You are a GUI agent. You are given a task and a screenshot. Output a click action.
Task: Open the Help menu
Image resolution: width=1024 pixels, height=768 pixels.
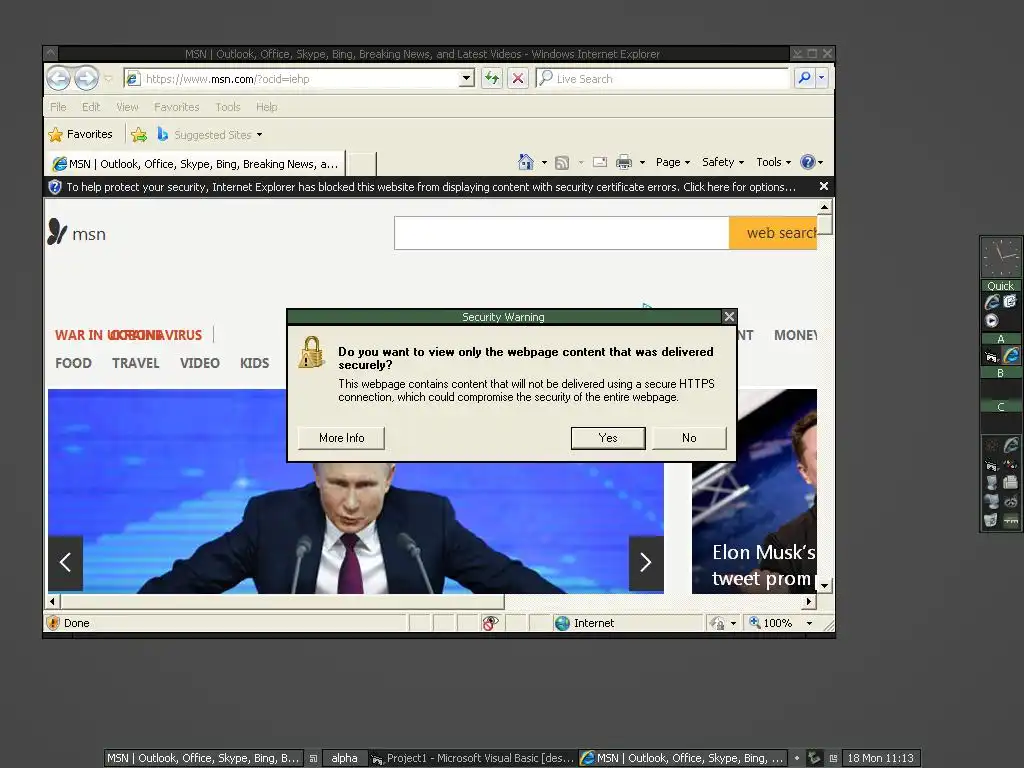pos(266,107)
